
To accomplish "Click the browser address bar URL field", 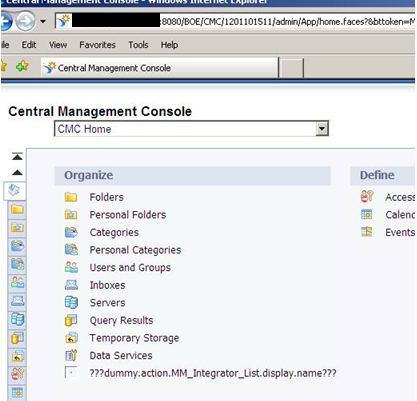I will [x=235, y=22].
